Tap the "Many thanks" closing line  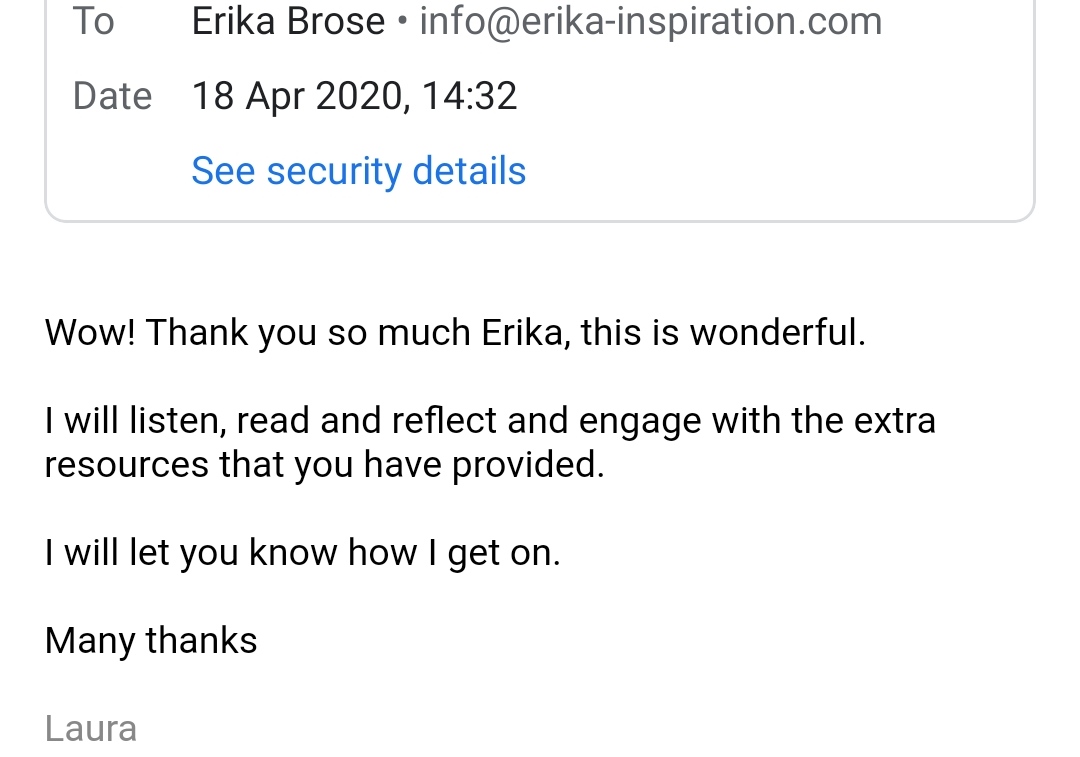pos(151,640)
